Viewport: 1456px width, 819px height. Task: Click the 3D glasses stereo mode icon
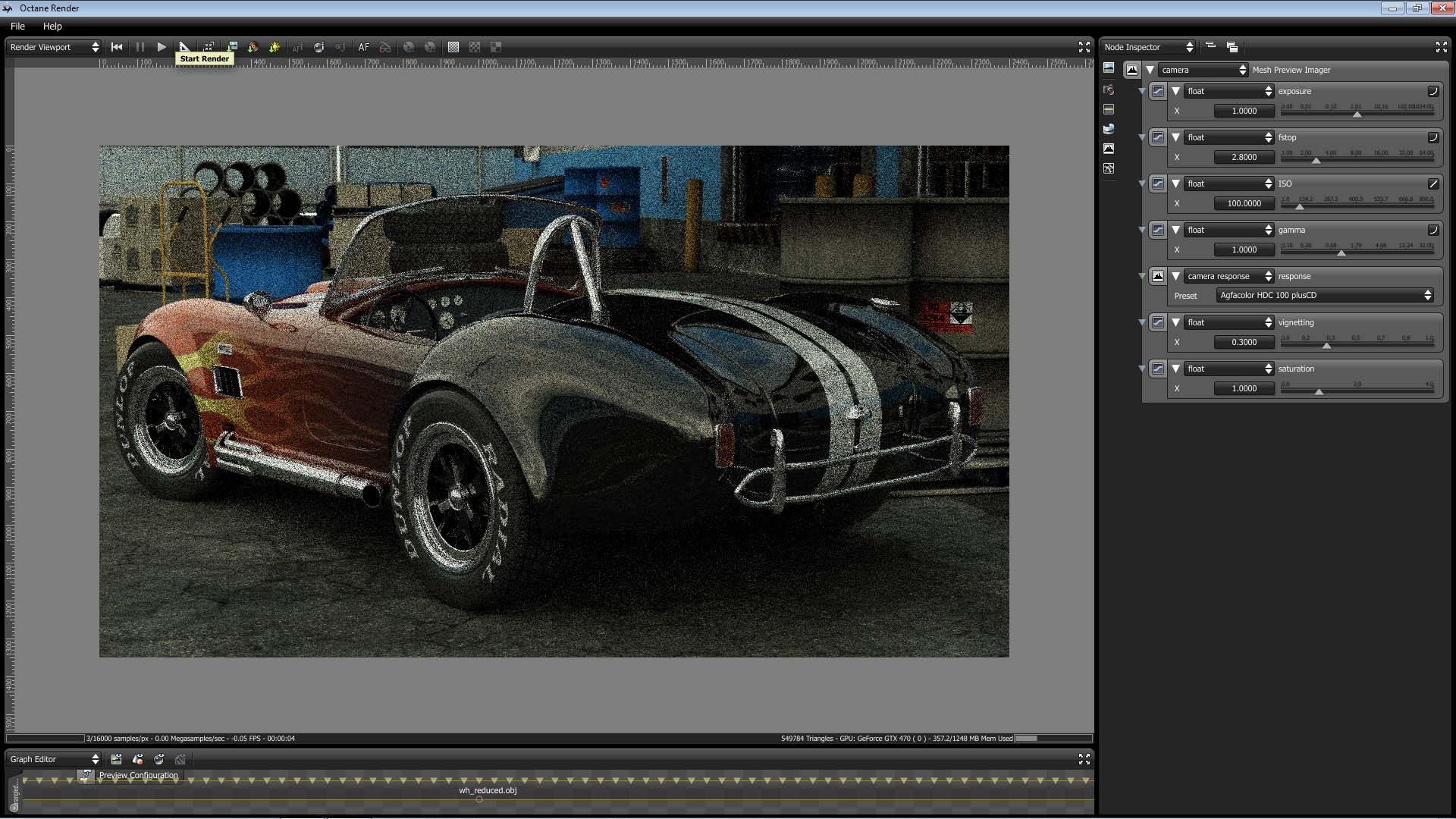[x=385, y=47]
